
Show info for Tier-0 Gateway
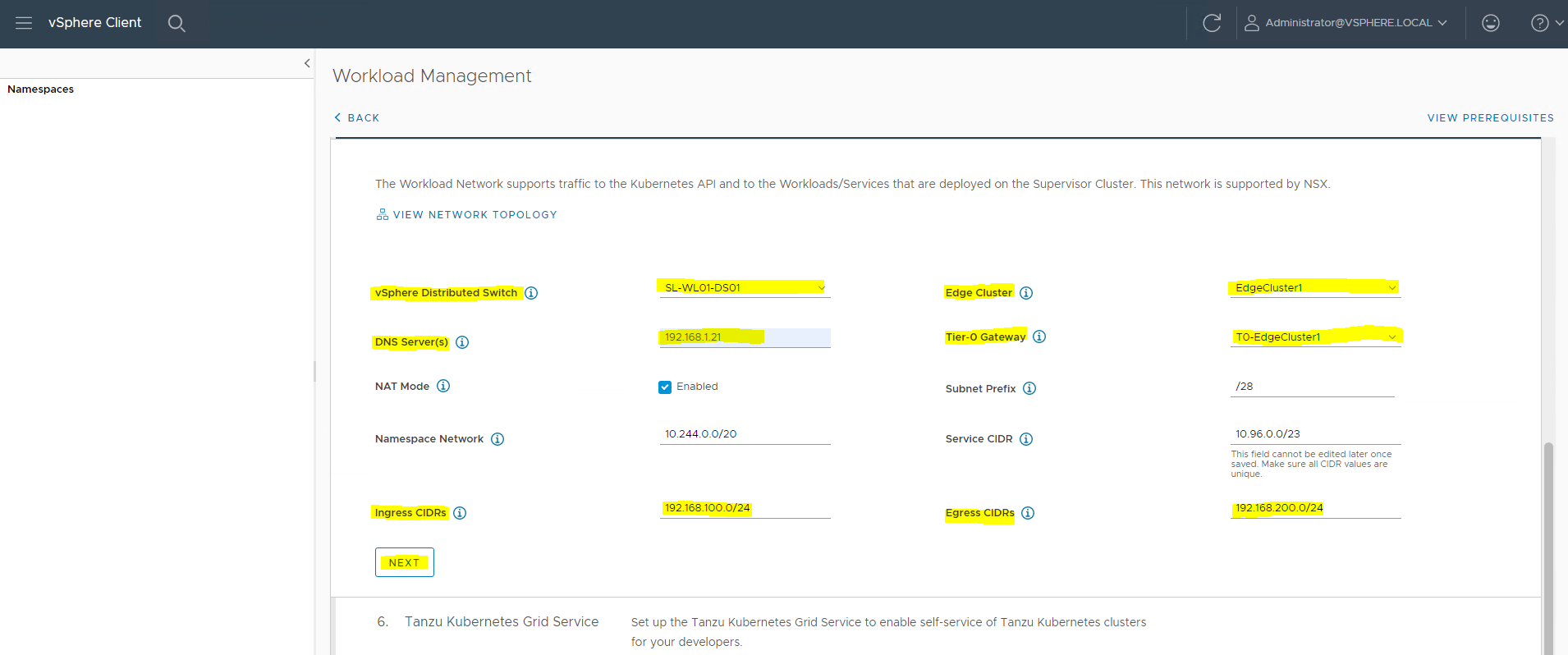pyautogui.click(x=1039, y=337)
